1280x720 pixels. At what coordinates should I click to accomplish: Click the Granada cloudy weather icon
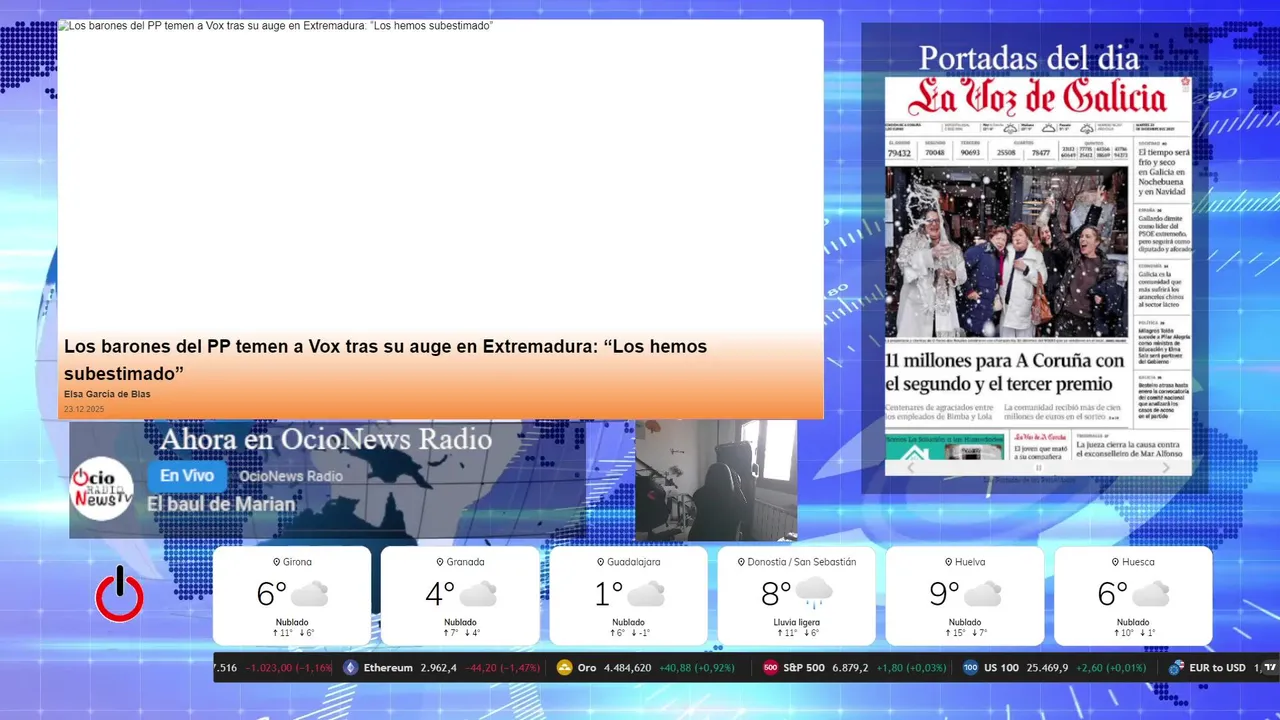478,594
